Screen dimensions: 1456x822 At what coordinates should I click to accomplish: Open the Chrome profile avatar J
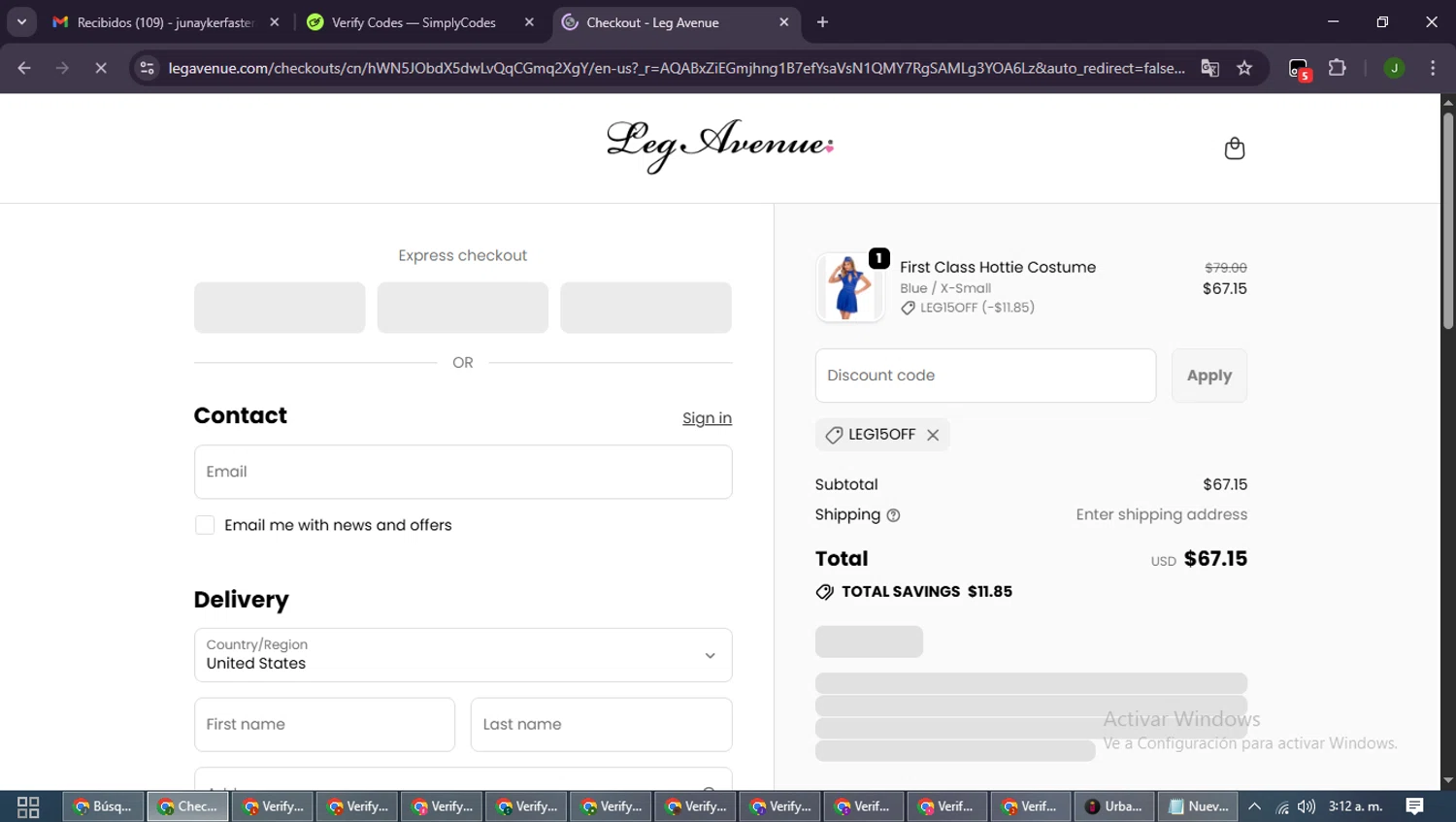1394,68
